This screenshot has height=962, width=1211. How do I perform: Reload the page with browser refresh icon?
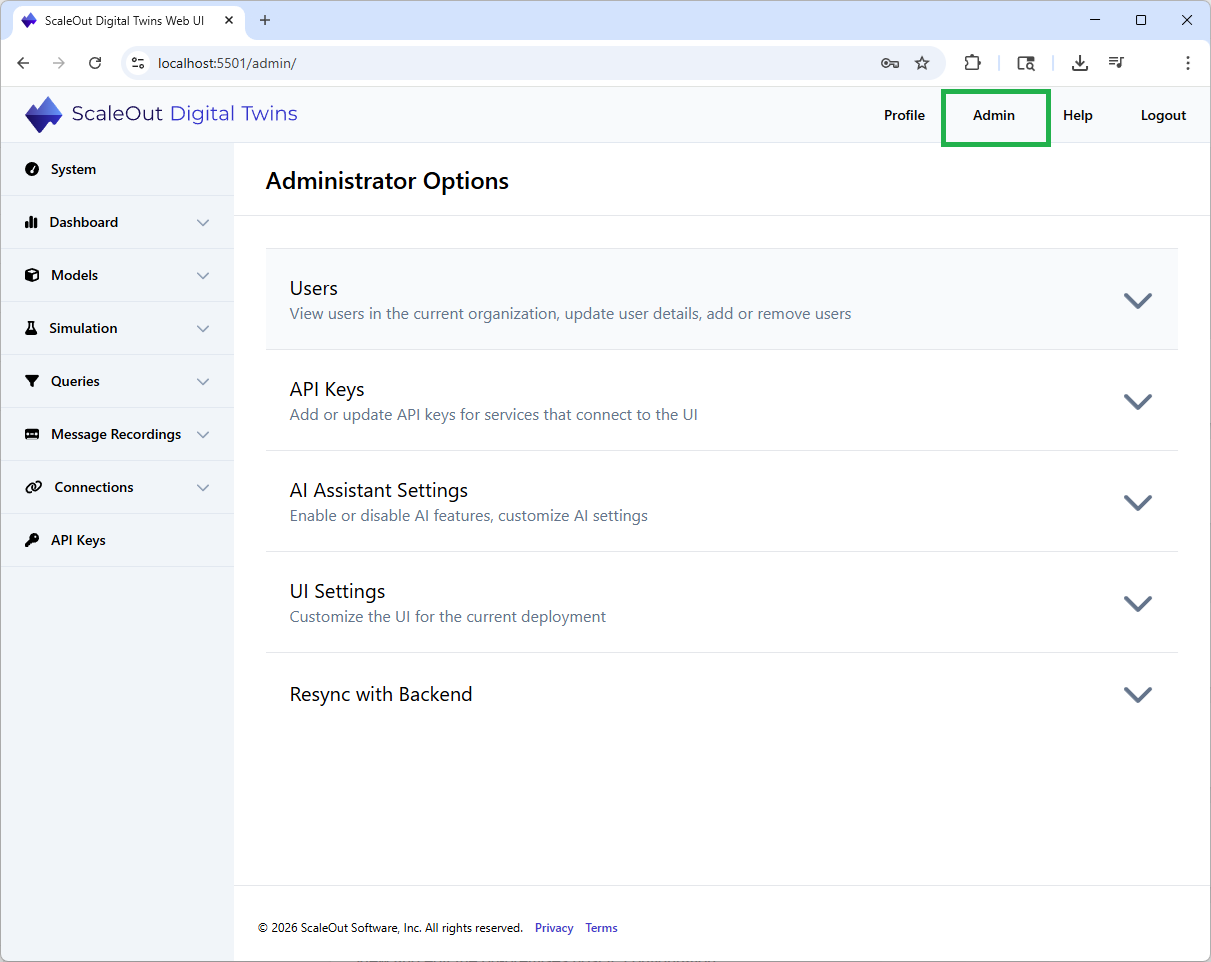(x=95, y=63)
